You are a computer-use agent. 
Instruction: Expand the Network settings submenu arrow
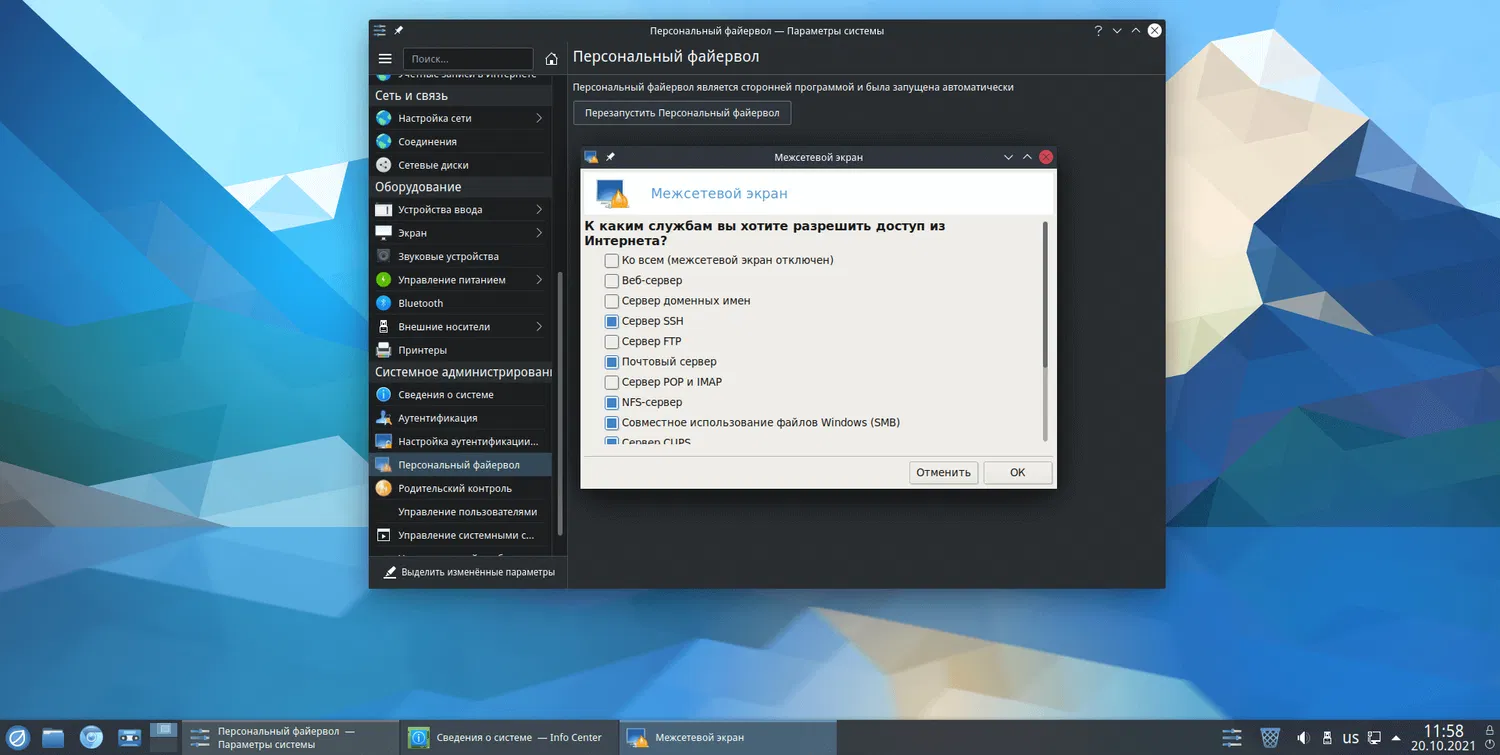pyautogui.click(x=539, y=118)
